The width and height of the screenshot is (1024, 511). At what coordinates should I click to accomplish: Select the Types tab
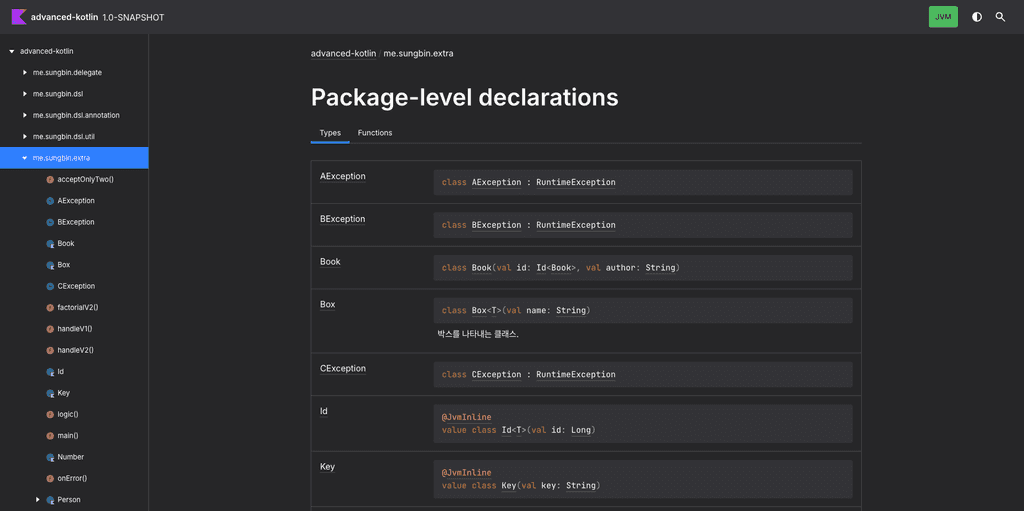[x=330, y=133]
